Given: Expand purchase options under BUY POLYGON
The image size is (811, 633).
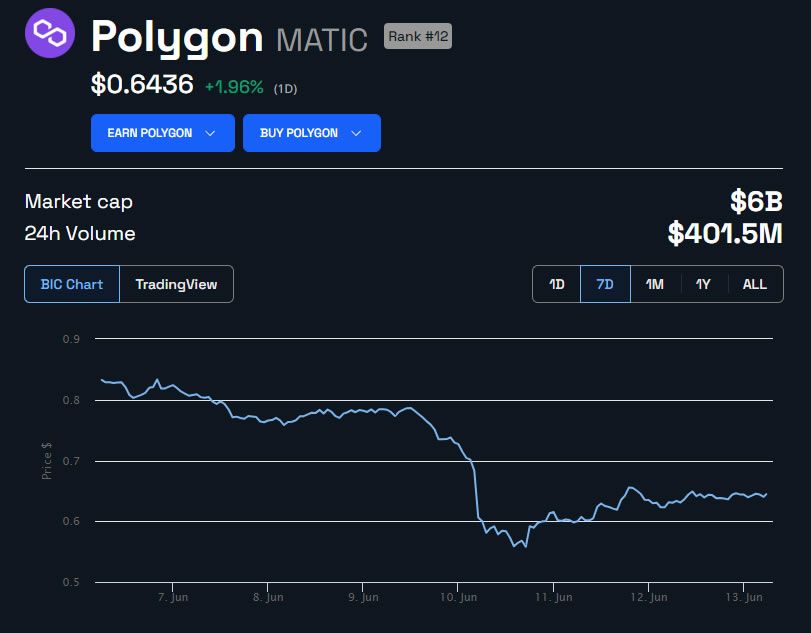Looking at the screenshot, I should point(311,133).
